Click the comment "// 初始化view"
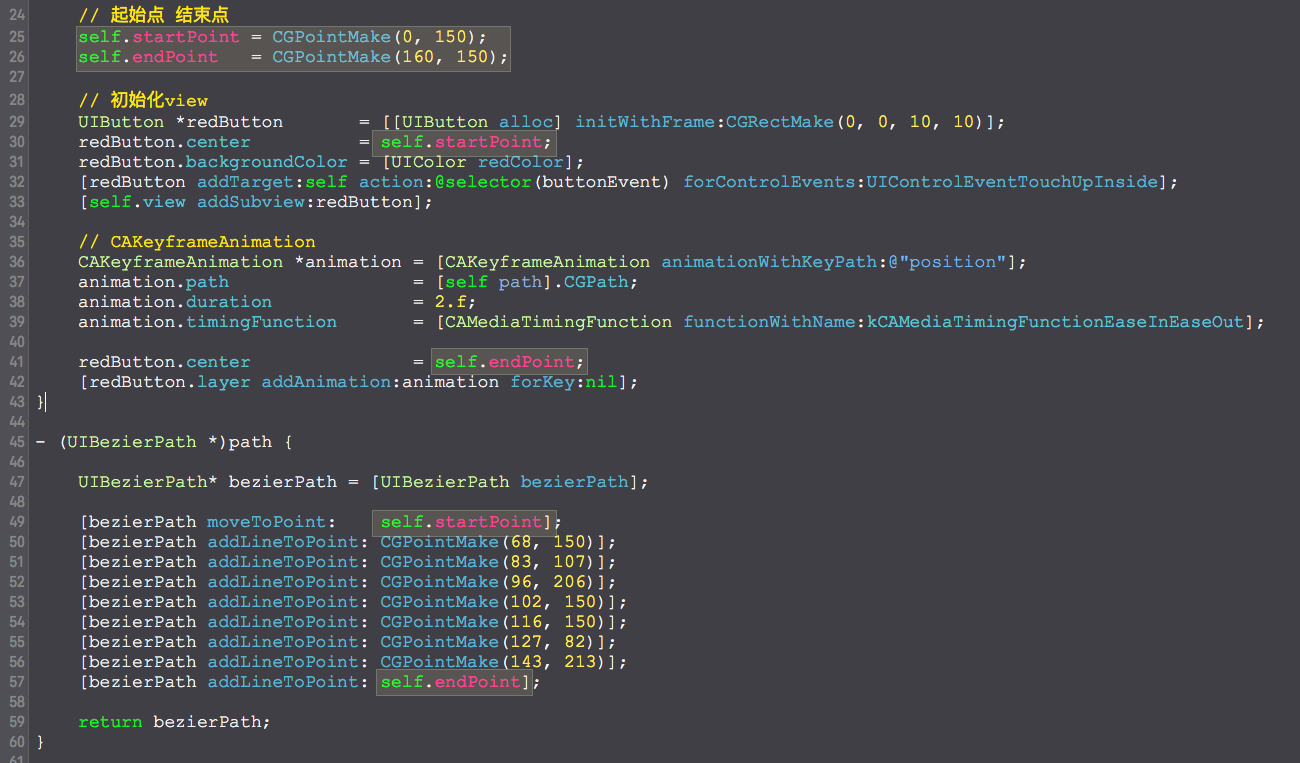The width and height of the screenshot is (1300, 763). pos(143,100)
